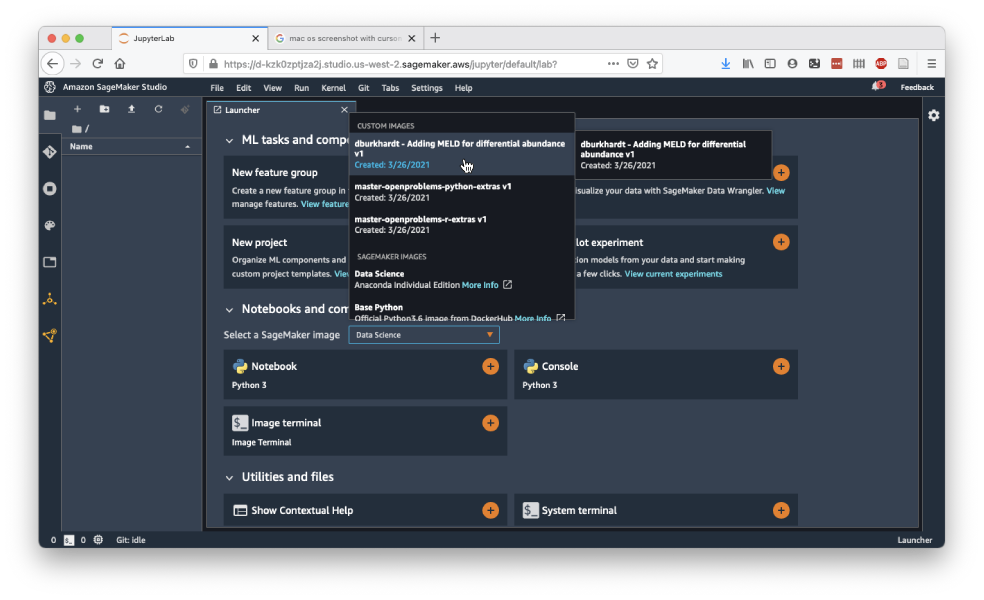Collapse ML tasks and components section

(x=229, y=141)
